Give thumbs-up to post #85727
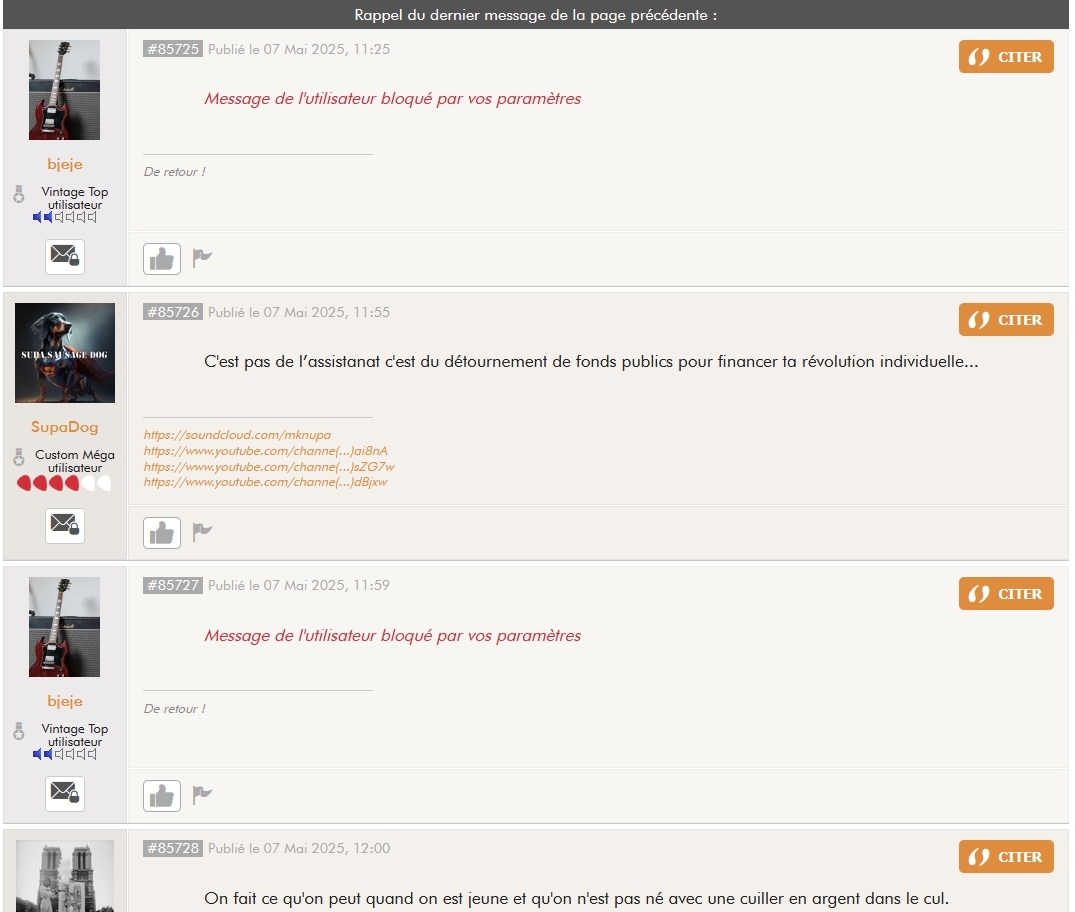1075x912 pixels. 162,795
